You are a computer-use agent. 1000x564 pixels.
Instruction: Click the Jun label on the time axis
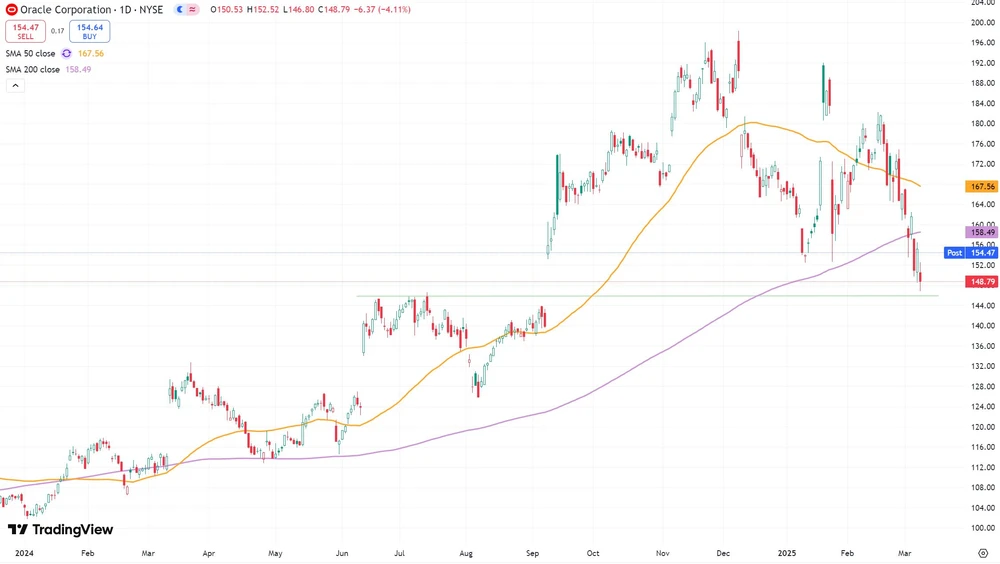[342, 553]
